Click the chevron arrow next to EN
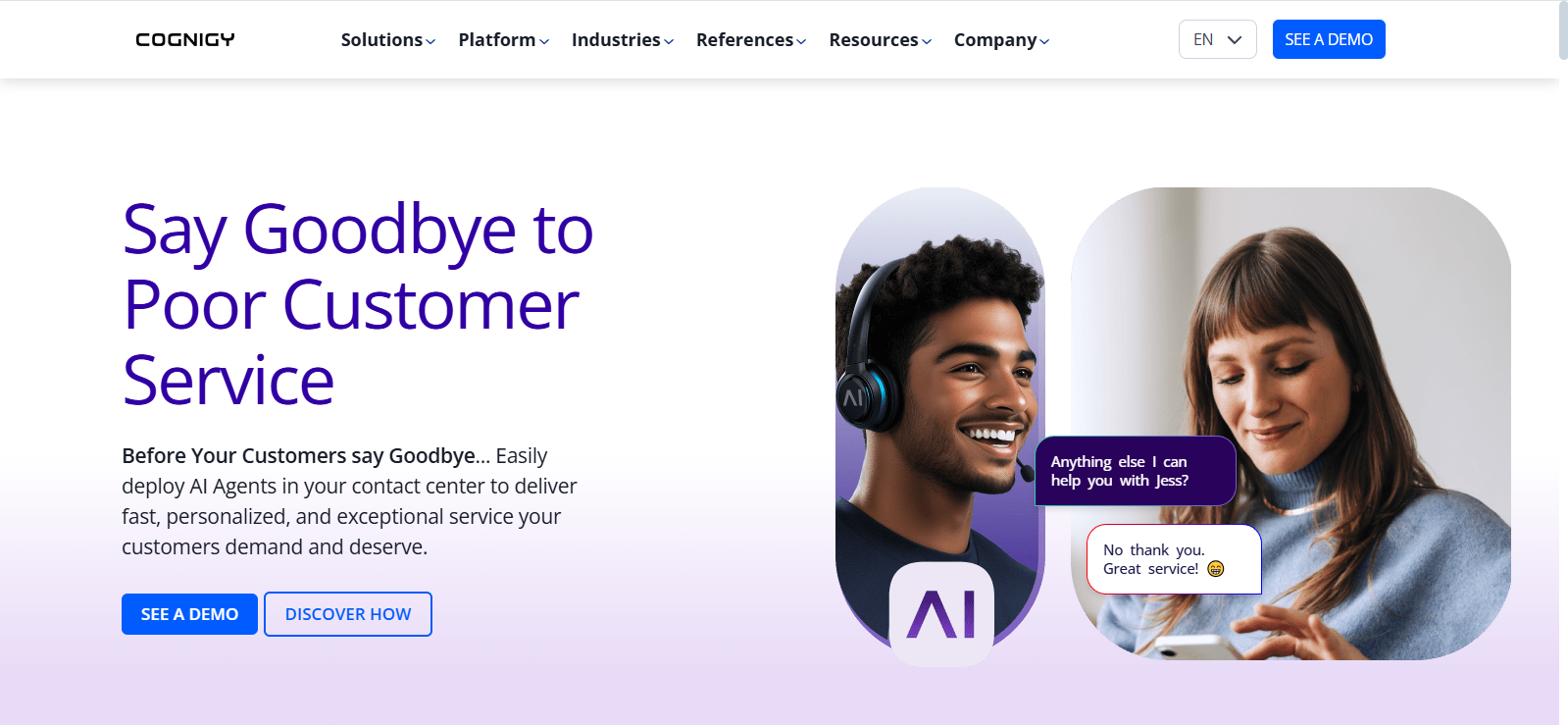The width and height of the screenshot is (1568, 725). [x=1235, y=39]
